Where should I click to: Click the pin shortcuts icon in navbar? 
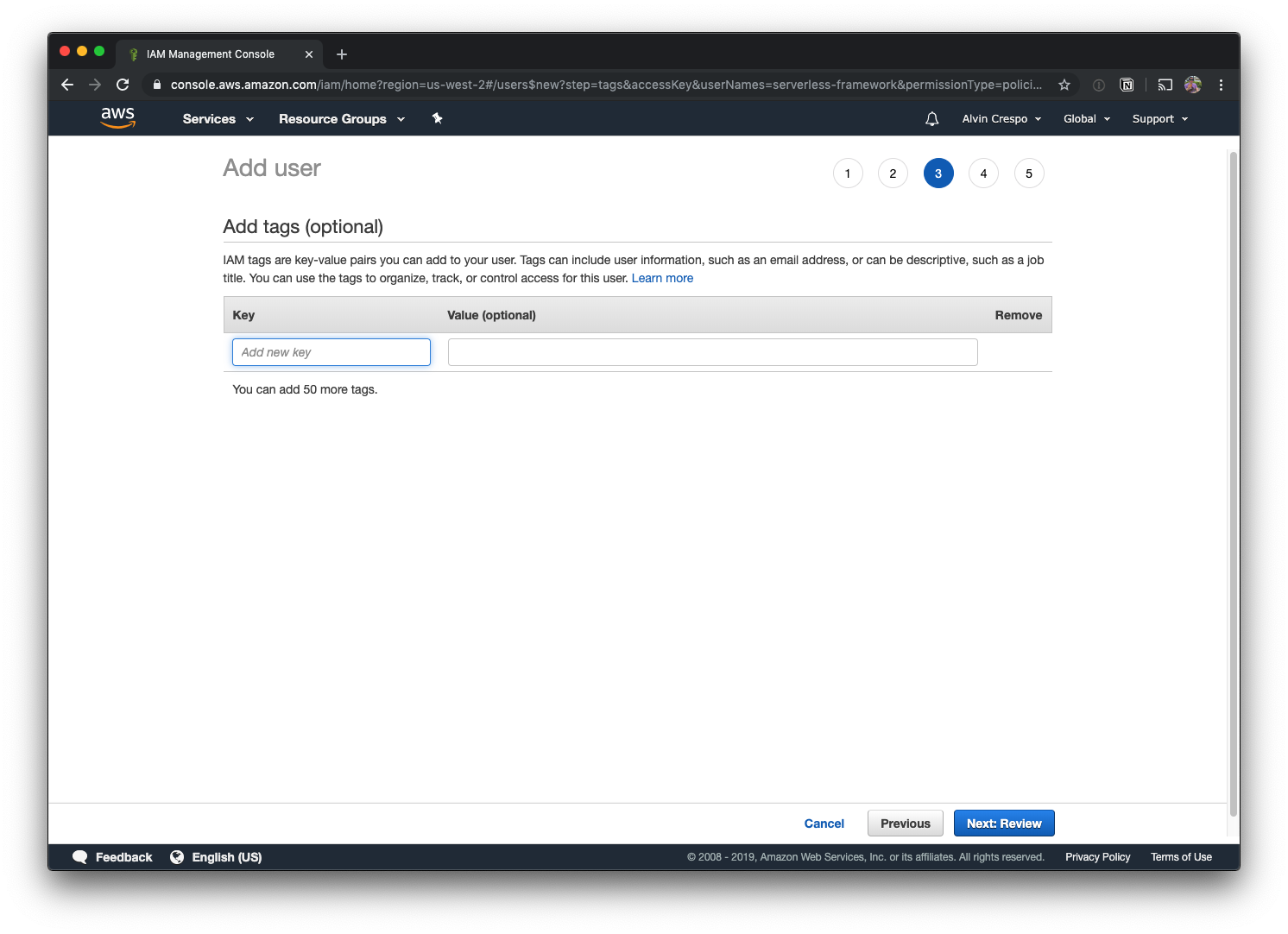pyautogui.click(x=437, y=118)
